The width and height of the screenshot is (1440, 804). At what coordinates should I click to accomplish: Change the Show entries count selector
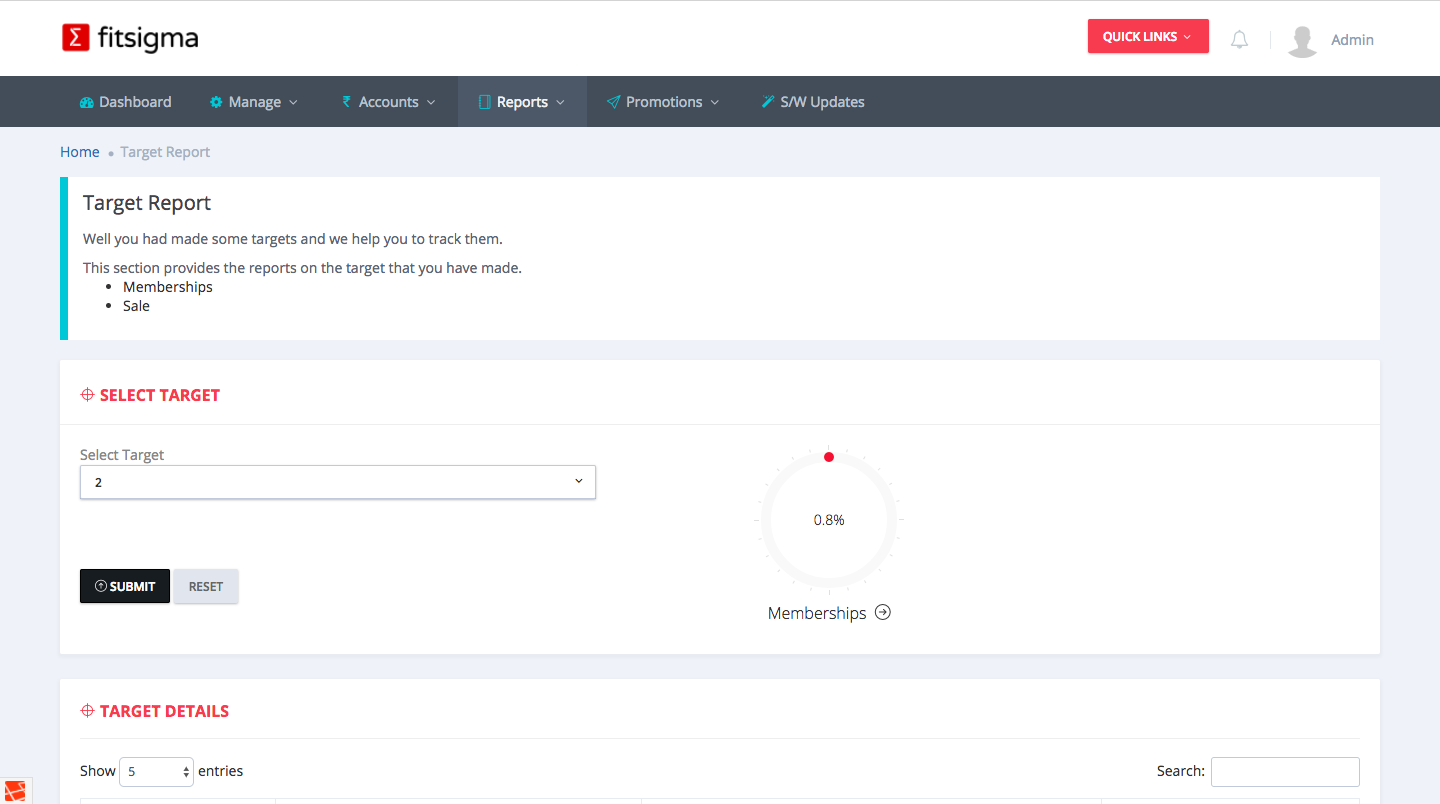[156, 771]
